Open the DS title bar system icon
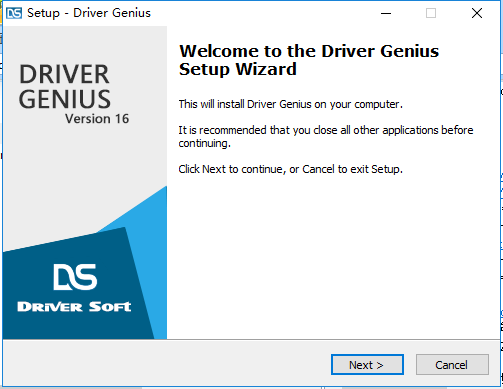The width and height of the screenshot is (503, 389). point(14,13)
